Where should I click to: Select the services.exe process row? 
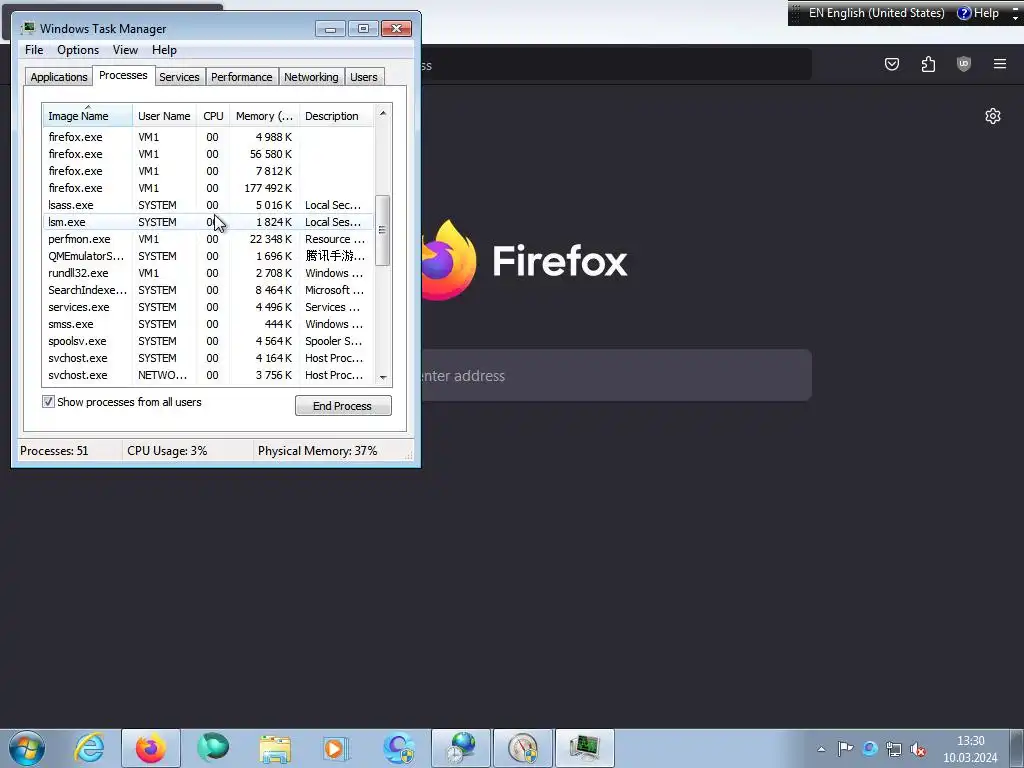[208, 307]
